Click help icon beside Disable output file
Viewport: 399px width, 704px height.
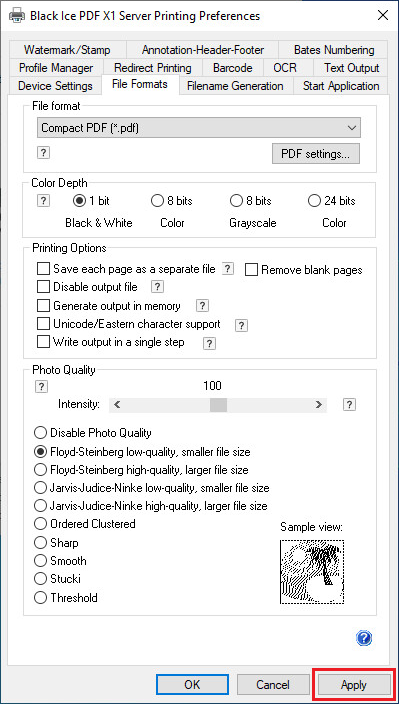point(158,286)
